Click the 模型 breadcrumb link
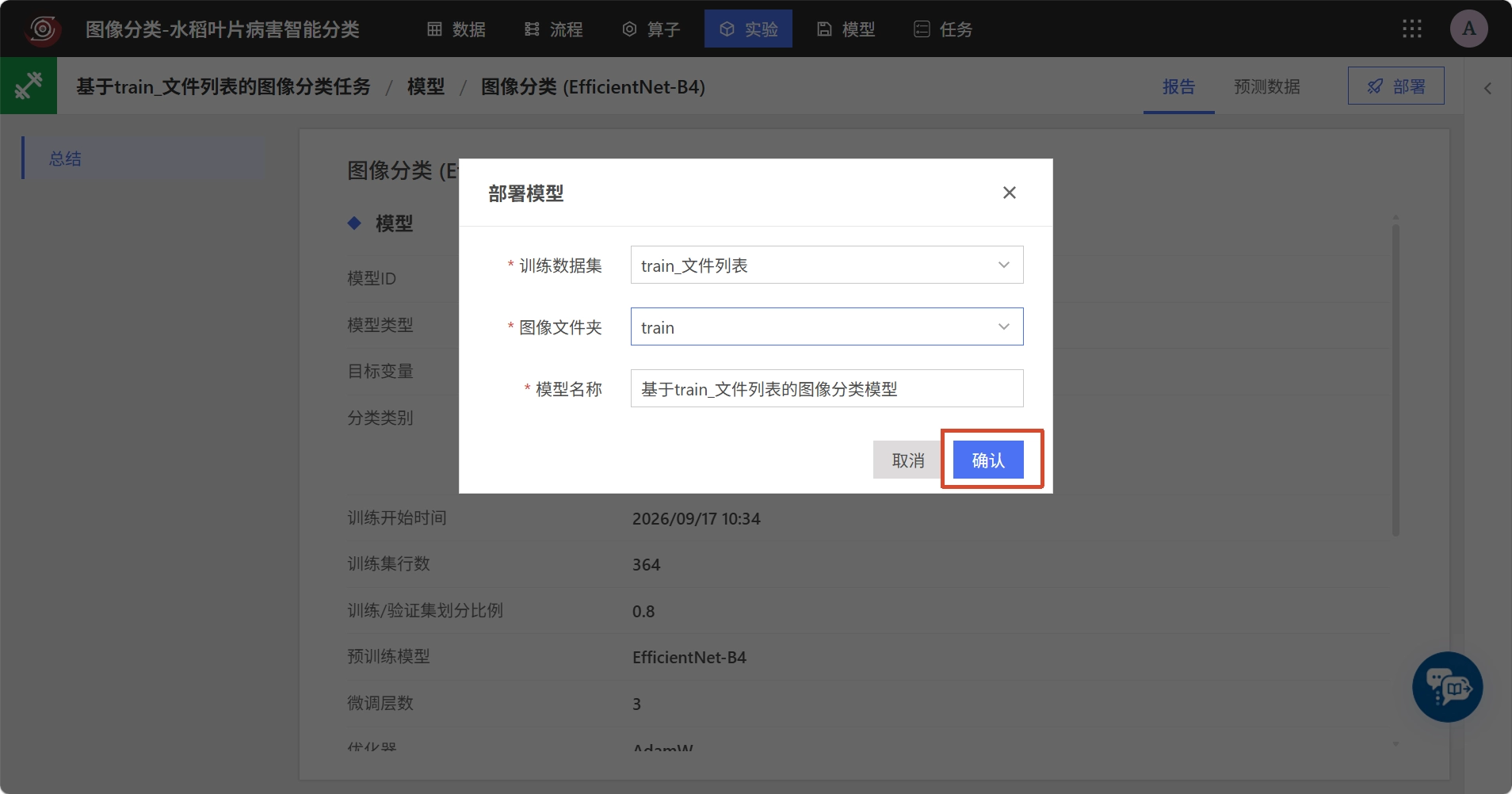Viewport: 1512px width, 794px height. (x=426, y=86)
